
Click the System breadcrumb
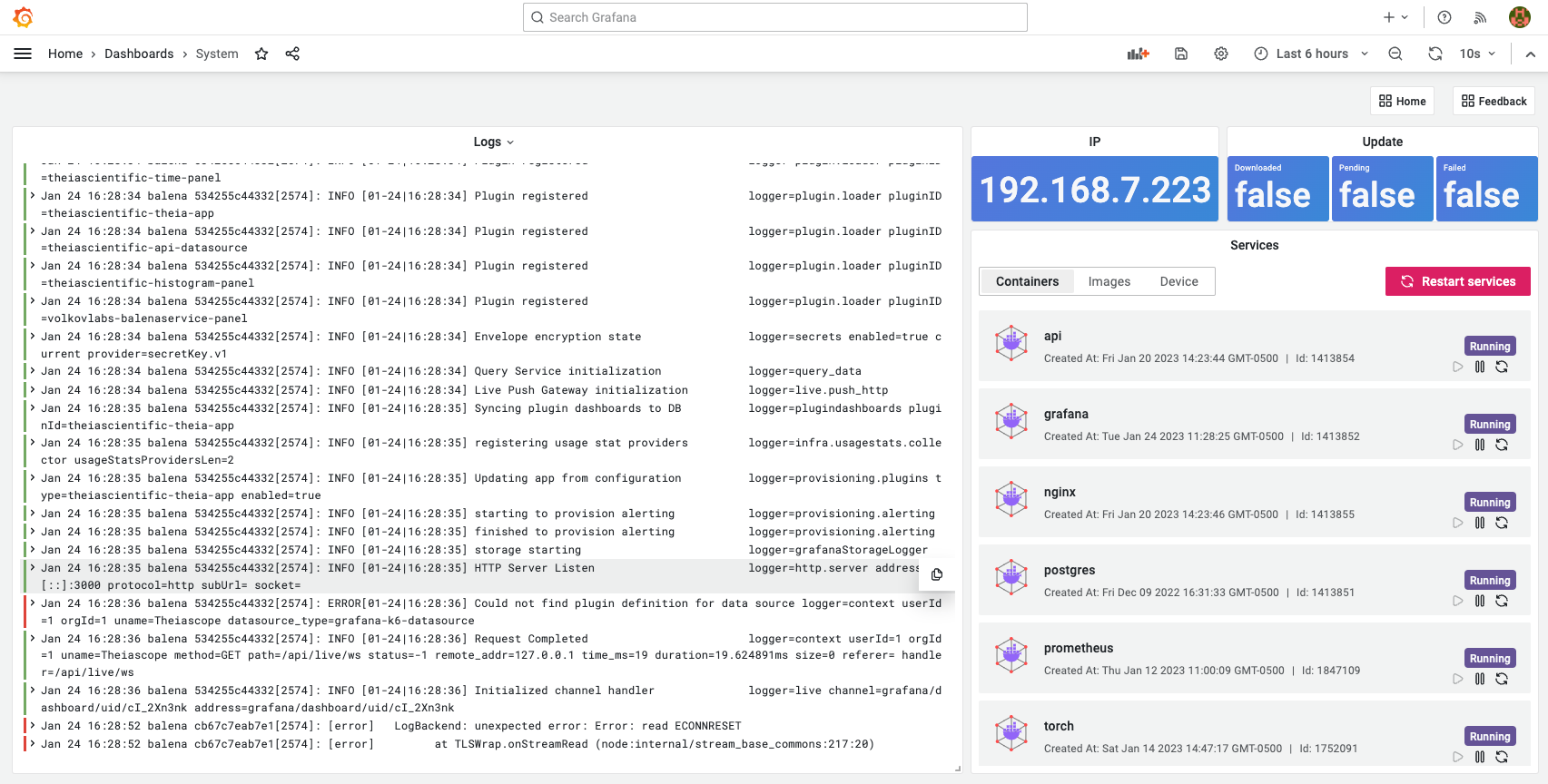217,54
